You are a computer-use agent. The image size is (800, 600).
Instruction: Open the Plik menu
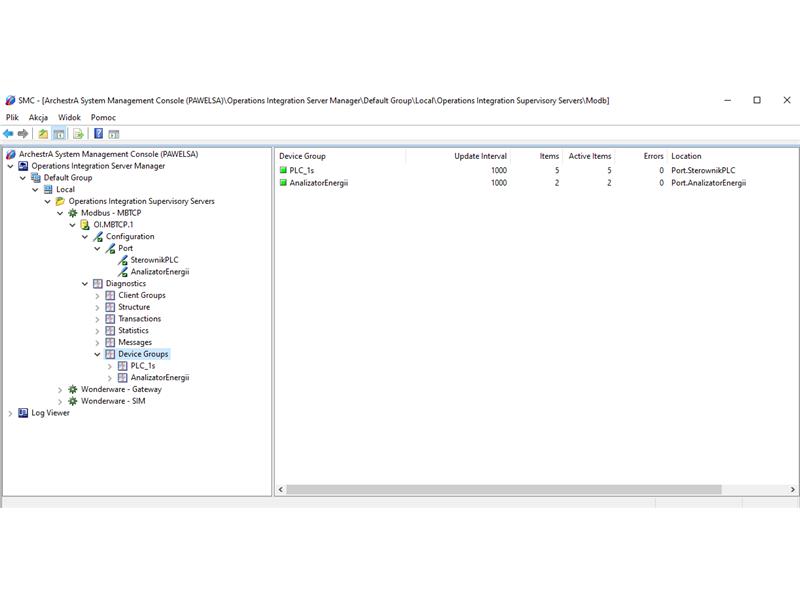[x=12, y=117]
